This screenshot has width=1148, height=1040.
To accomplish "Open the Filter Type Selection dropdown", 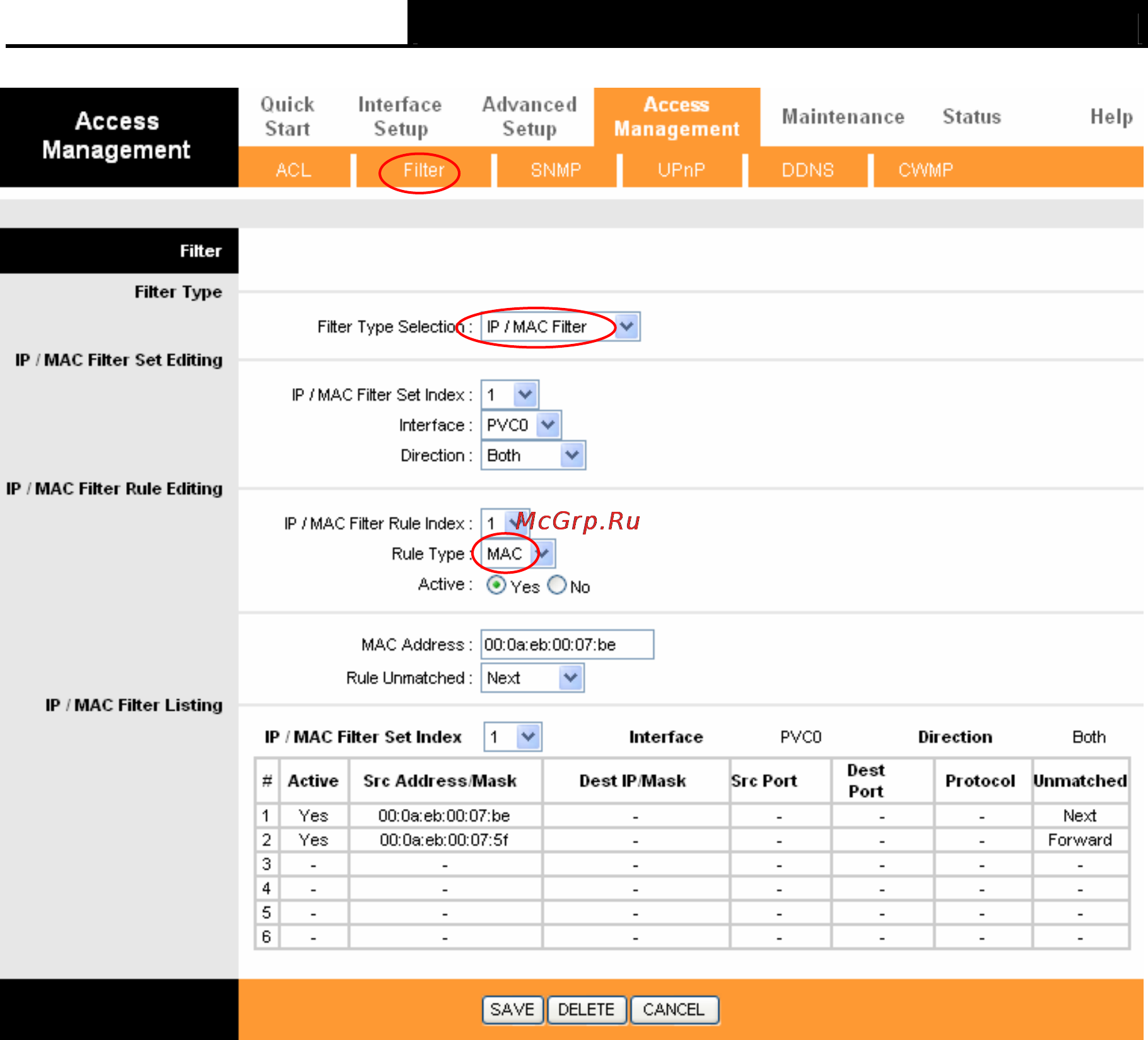I will [560, 327].
